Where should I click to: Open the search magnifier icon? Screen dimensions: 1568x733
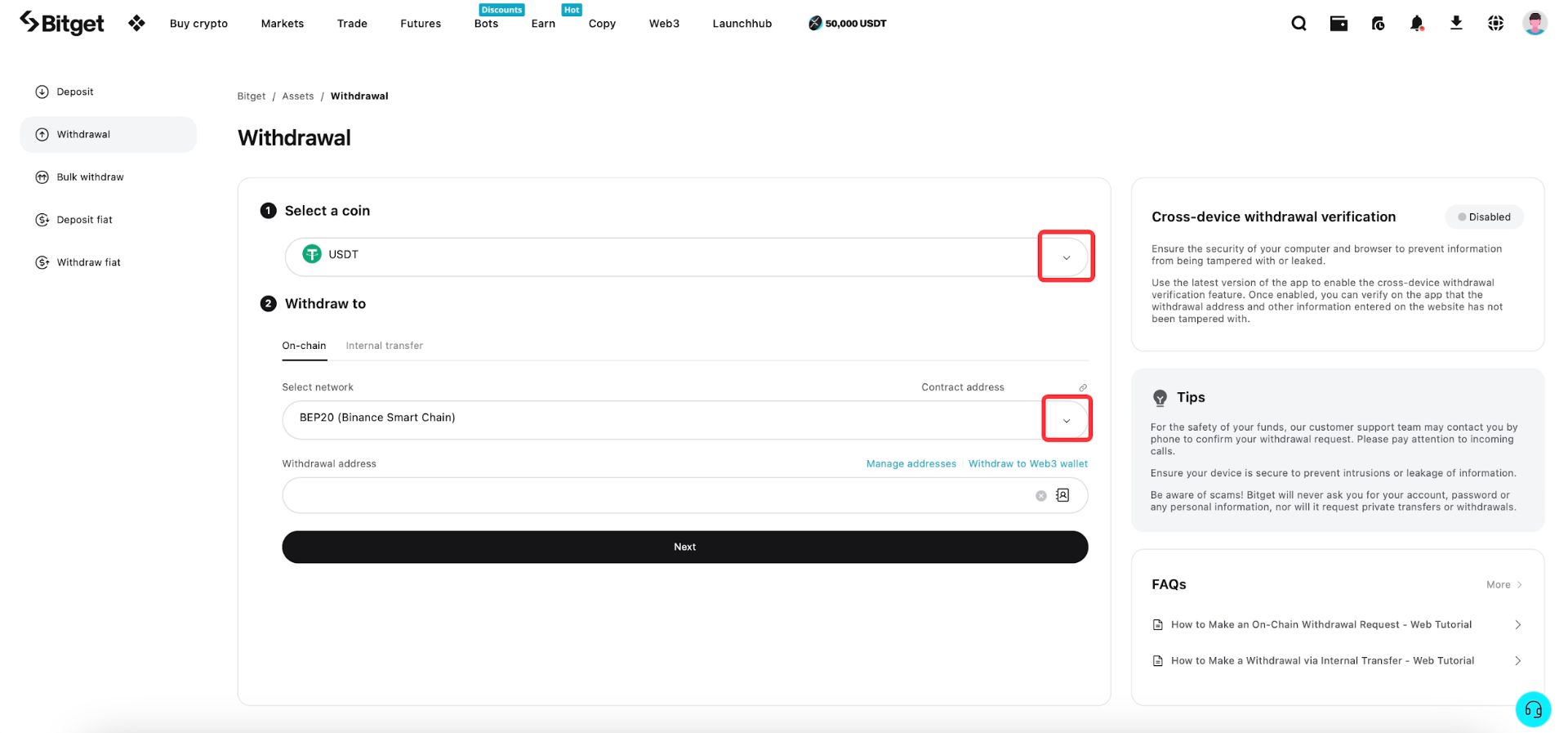[x=1298, y=23]
